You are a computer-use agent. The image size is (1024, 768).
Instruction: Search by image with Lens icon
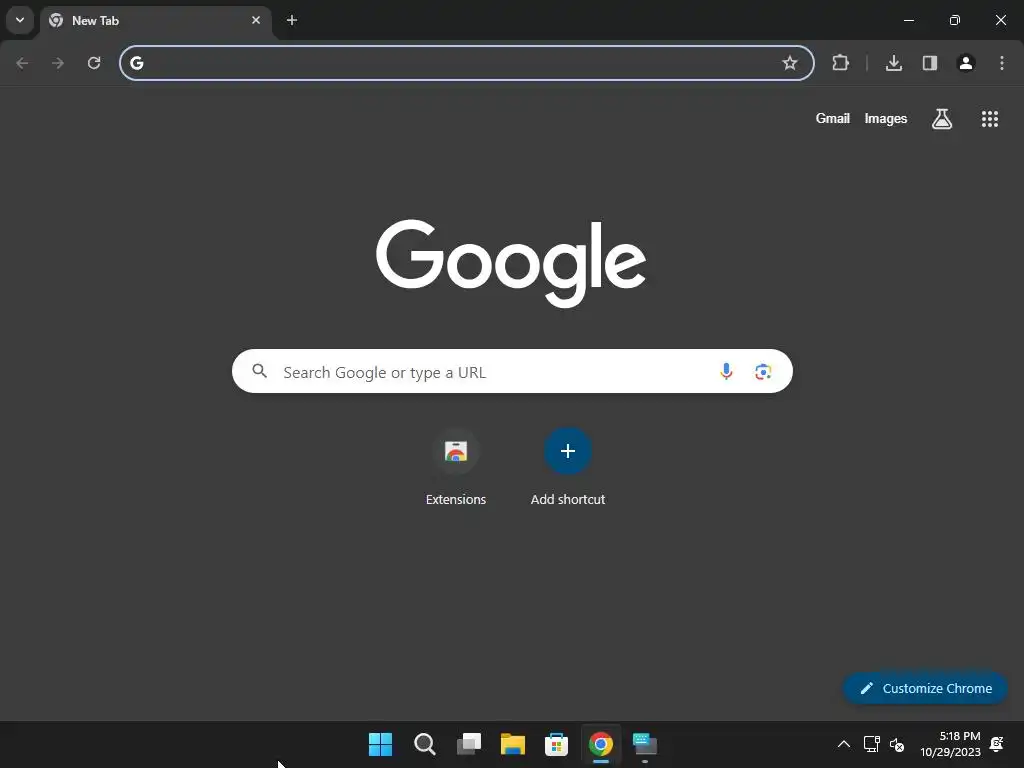click(x=763, y=372)
